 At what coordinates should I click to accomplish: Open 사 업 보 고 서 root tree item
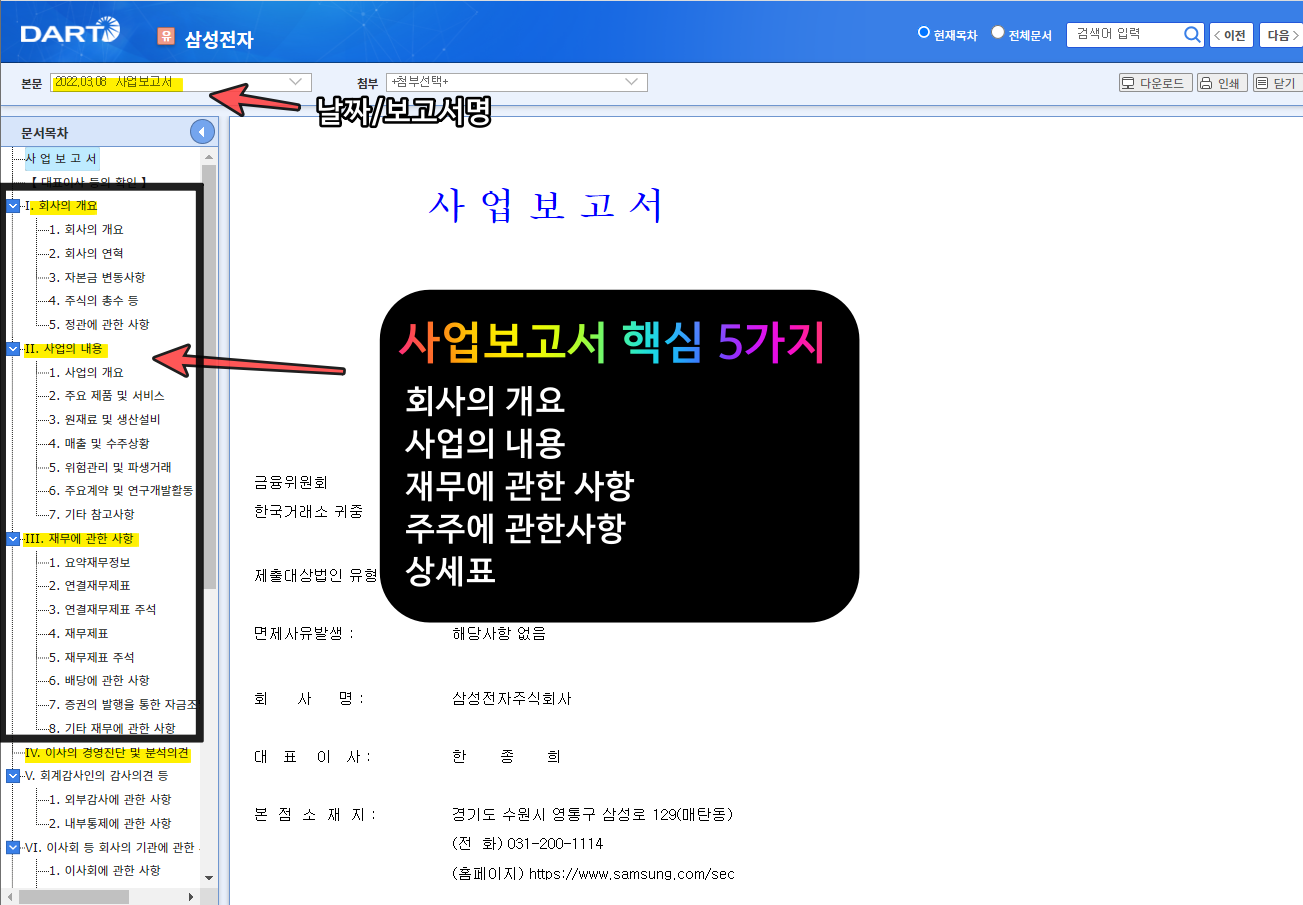pos(61,159)
